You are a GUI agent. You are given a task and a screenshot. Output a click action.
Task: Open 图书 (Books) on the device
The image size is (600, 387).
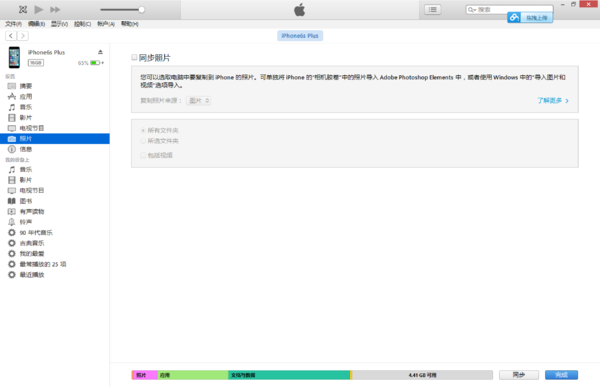pyautogui.click(x=55, y=201)
